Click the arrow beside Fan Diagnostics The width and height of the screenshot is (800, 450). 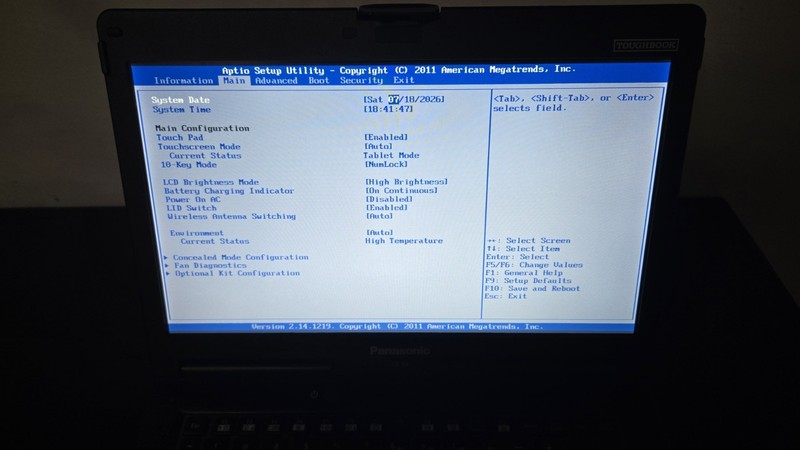point(167,266)
